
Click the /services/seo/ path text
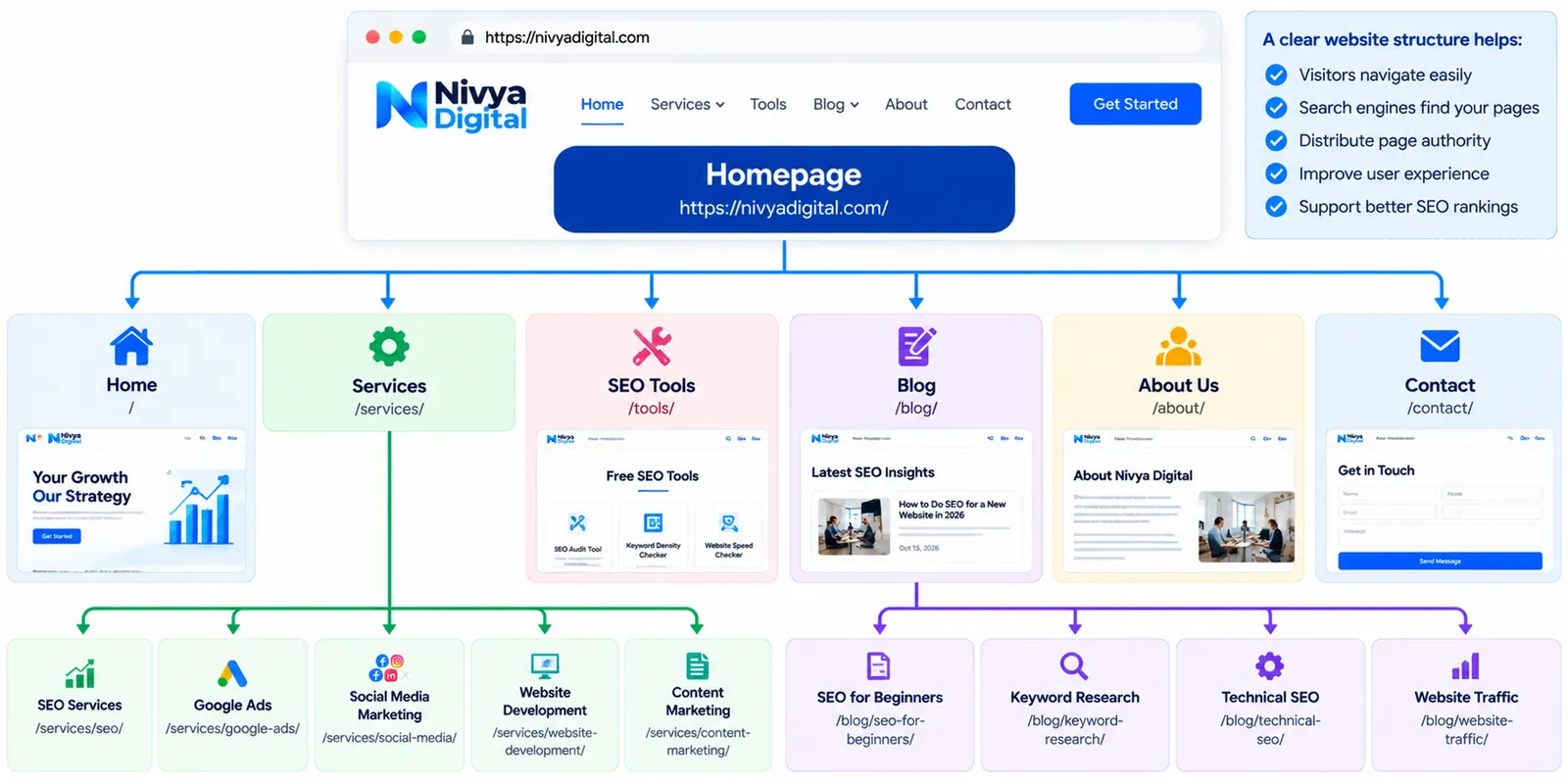79,728
